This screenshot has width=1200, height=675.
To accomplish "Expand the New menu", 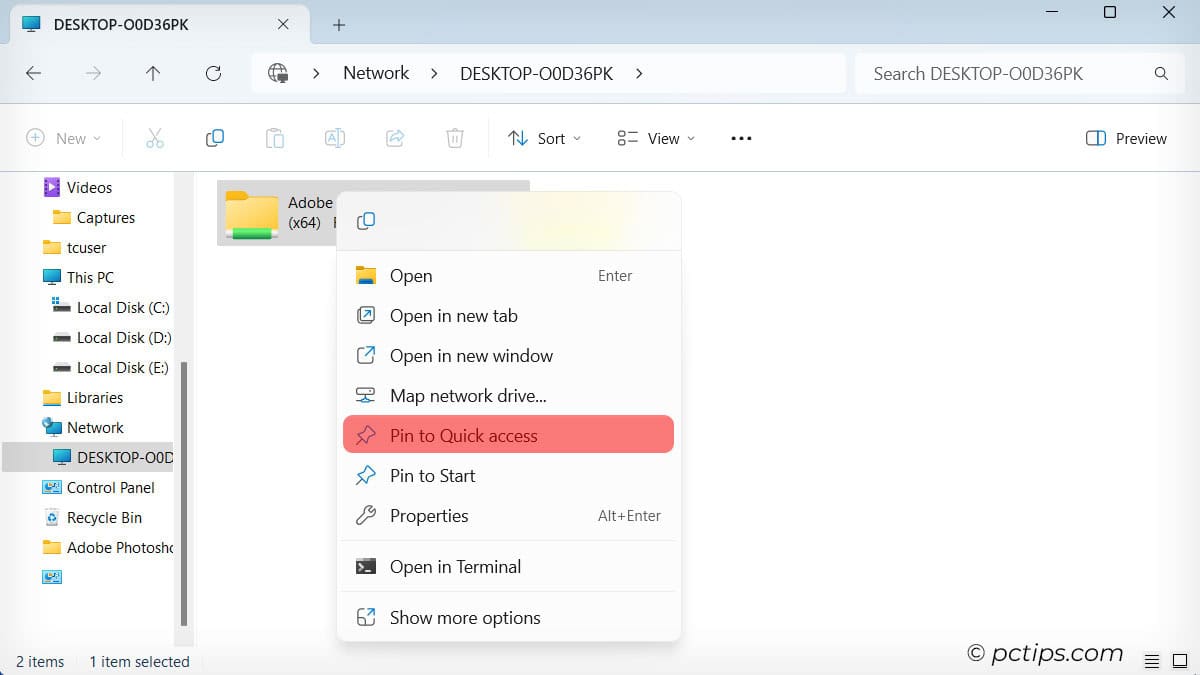I will point(63,138).
